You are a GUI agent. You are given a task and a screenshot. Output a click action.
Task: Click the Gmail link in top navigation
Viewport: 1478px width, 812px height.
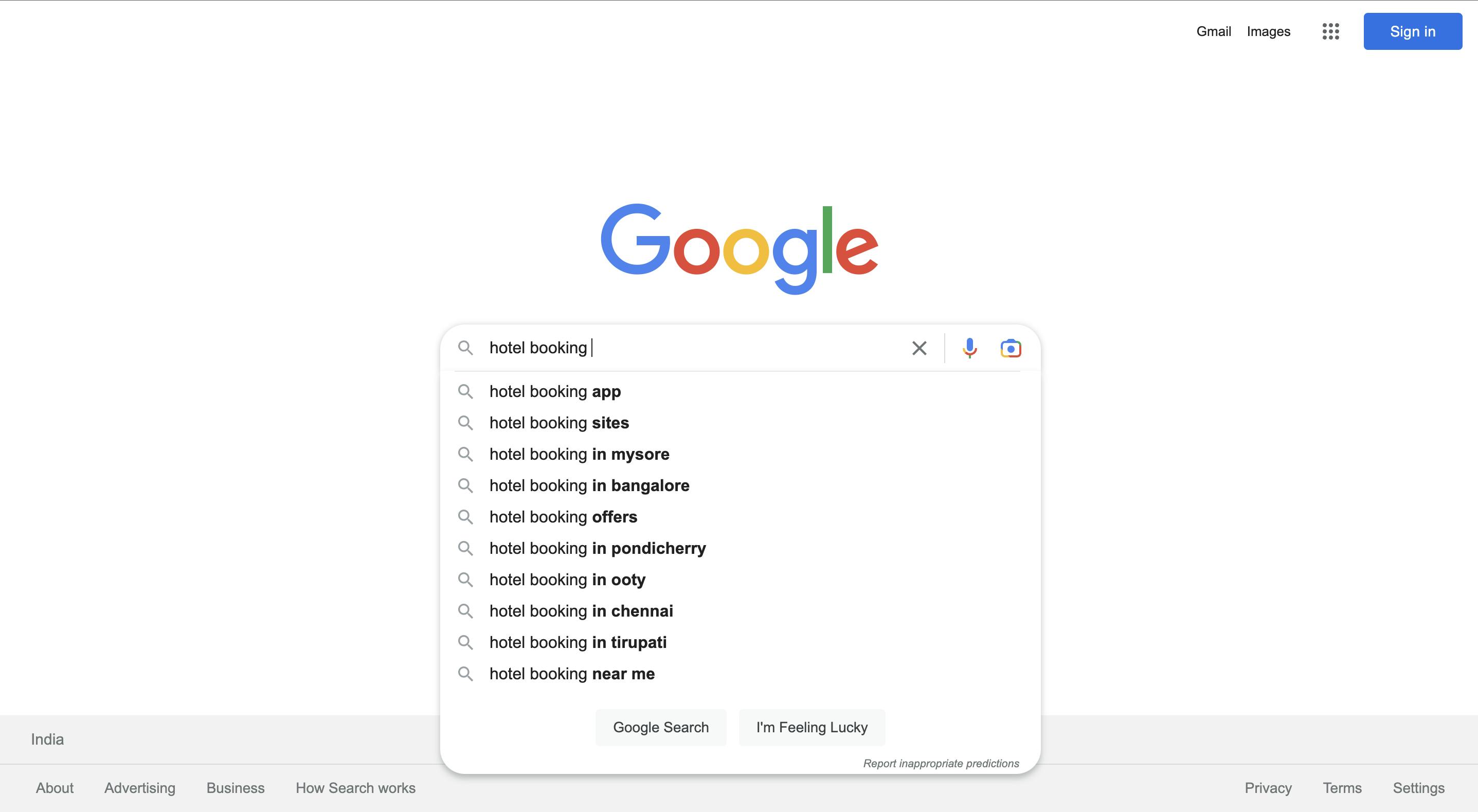click(1214, 31)
